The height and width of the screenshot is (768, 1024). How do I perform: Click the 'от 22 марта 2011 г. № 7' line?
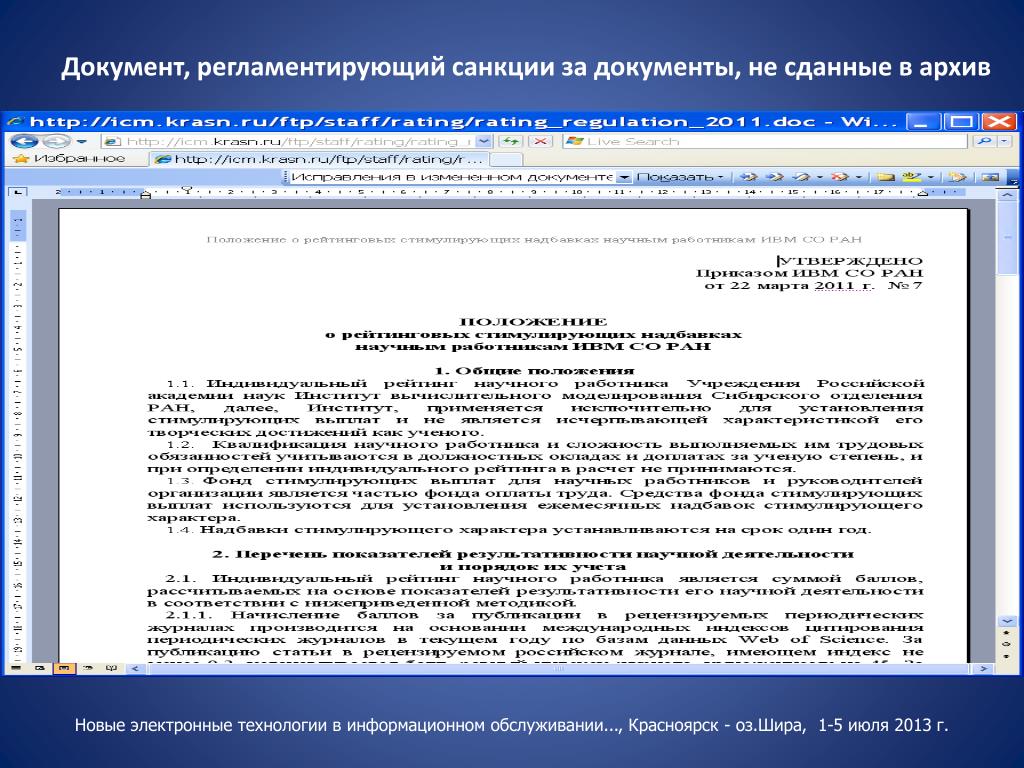[813, 285]
